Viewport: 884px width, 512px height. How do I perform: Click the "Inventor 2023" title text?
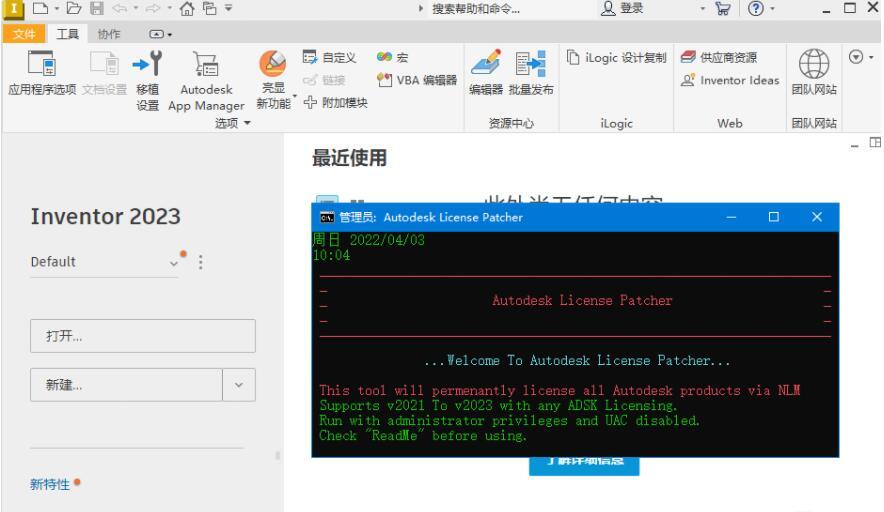tap(106, 217)
